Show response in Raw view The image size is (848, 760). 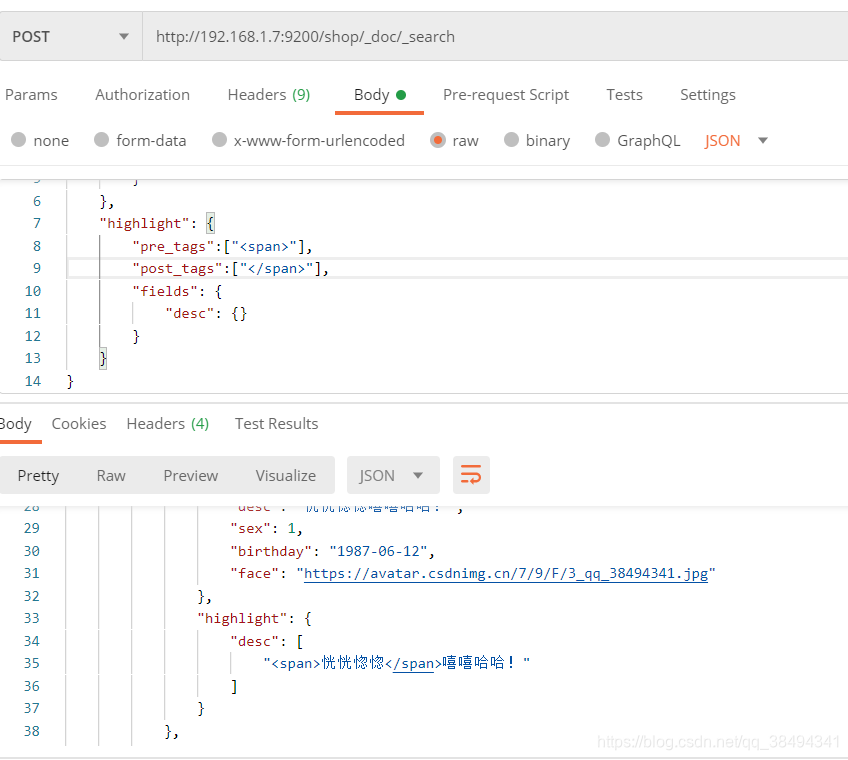[111, 475]
